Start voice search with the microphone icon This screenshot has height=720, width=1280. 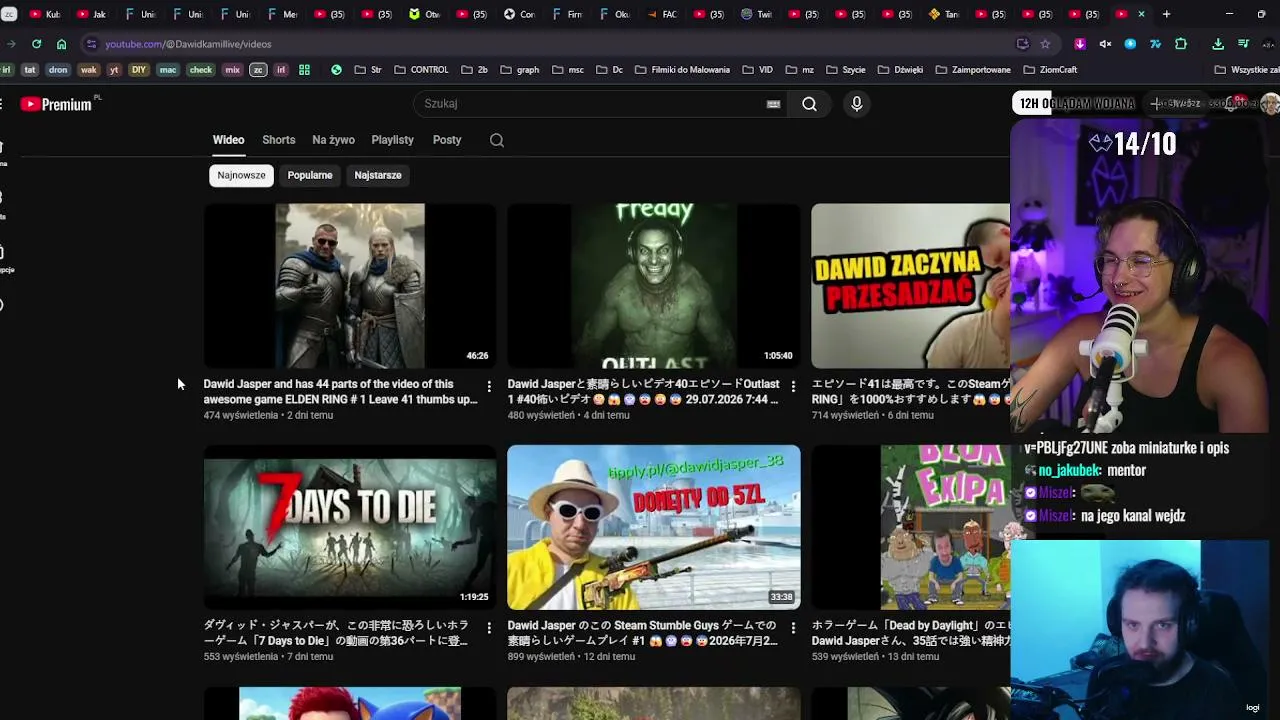(x=856, y=104)
